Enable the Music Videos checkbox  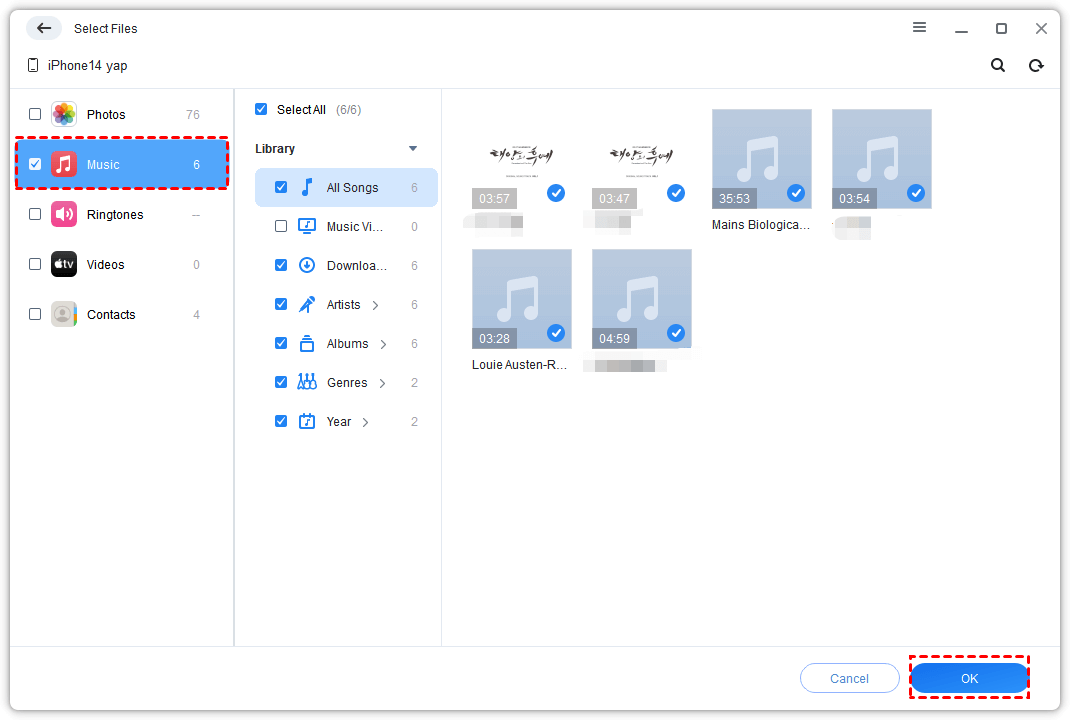281,227
